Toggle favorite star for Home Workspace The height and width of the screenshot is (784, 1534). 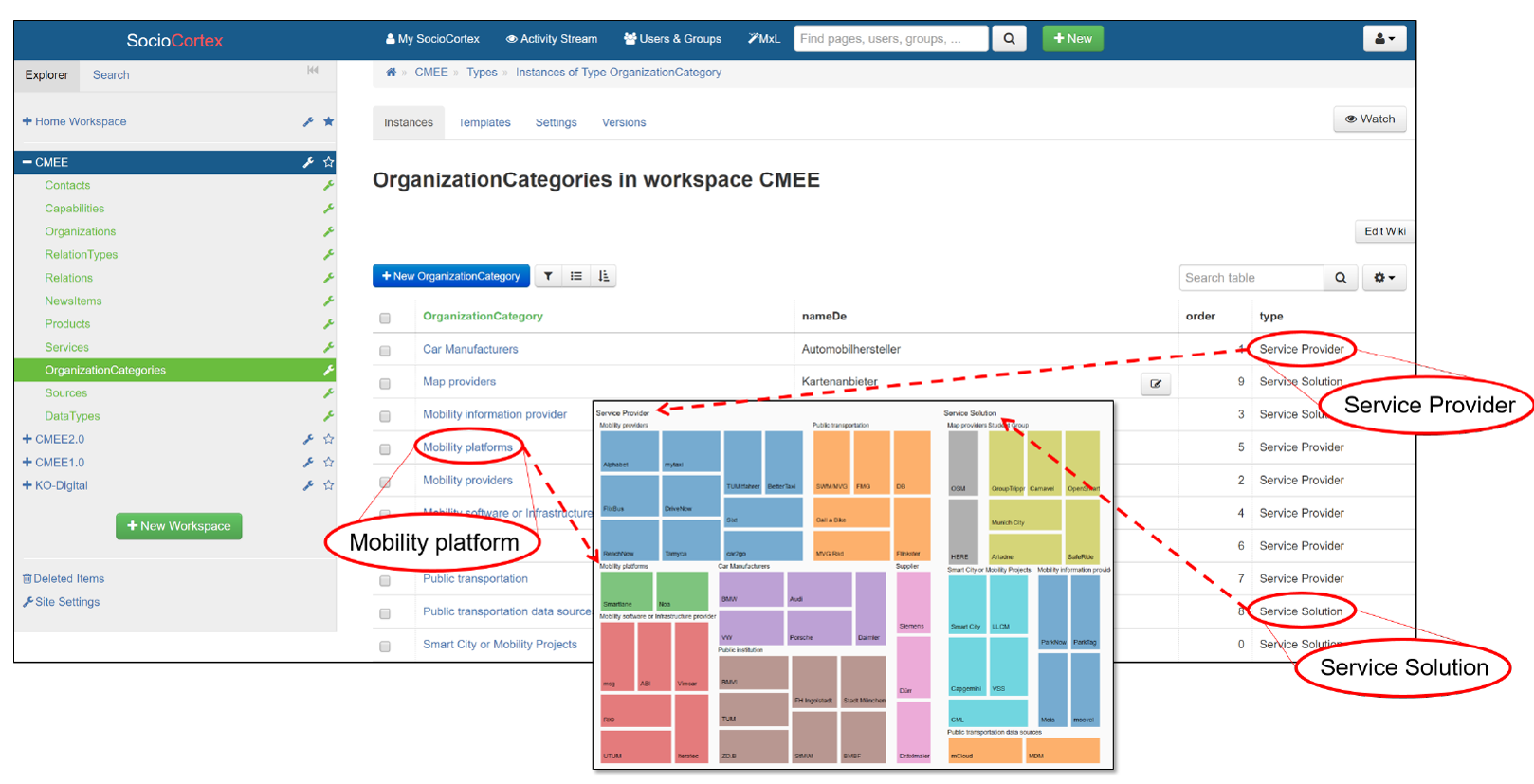[x=328, y=121]
